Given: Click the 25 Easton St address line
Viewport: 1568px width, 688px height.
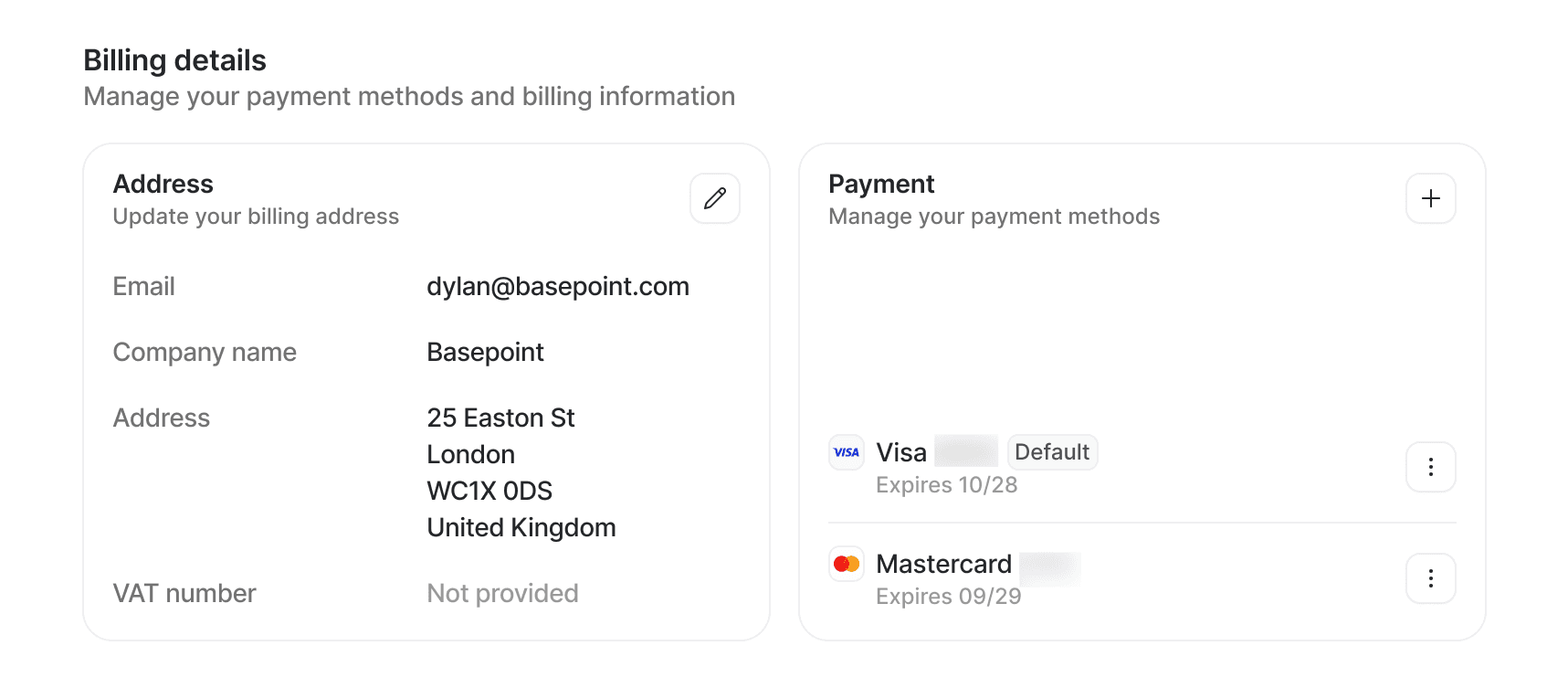Looking at the screenshot, I should click(x=500, y=418).
